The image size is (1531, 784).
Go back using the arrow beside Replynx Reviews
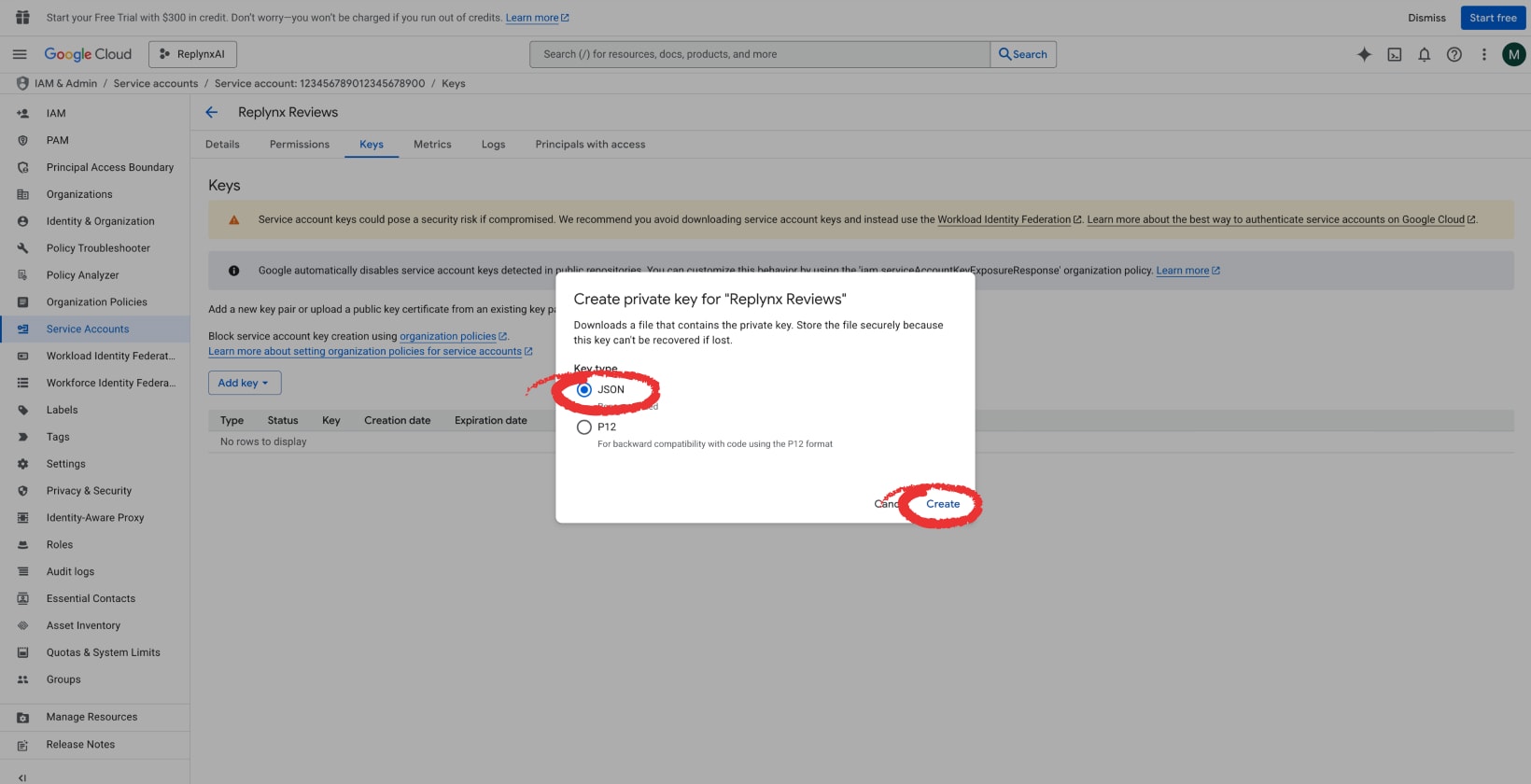point(212,112)
